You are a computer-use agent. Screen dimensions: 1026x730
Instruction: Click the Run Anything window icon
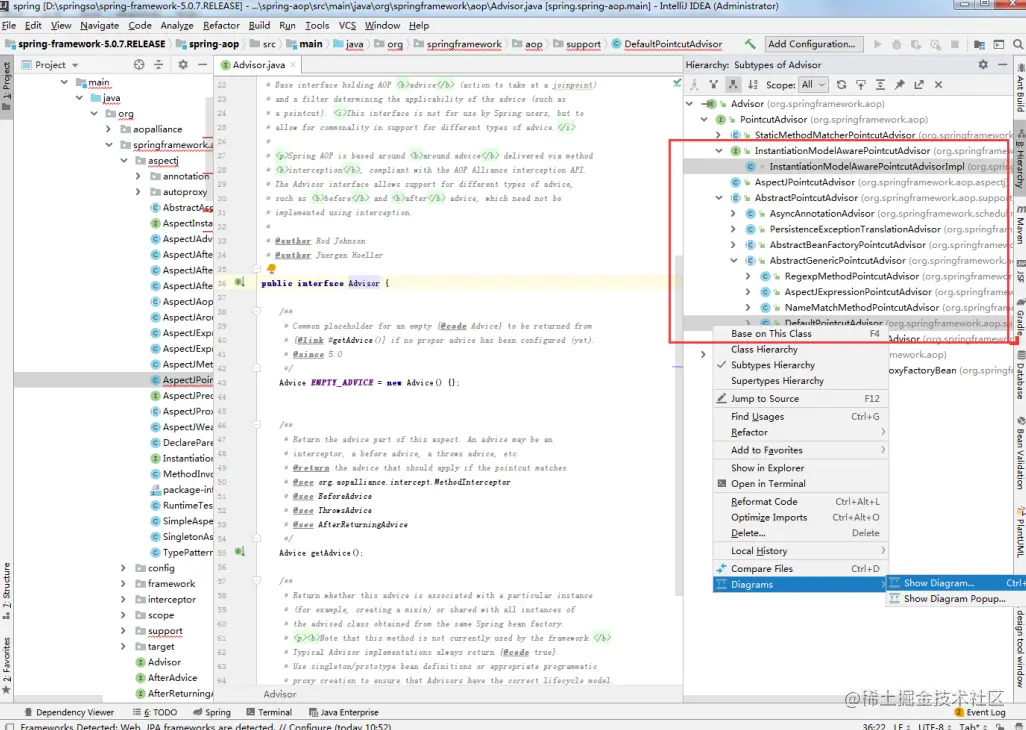point(999,44)
